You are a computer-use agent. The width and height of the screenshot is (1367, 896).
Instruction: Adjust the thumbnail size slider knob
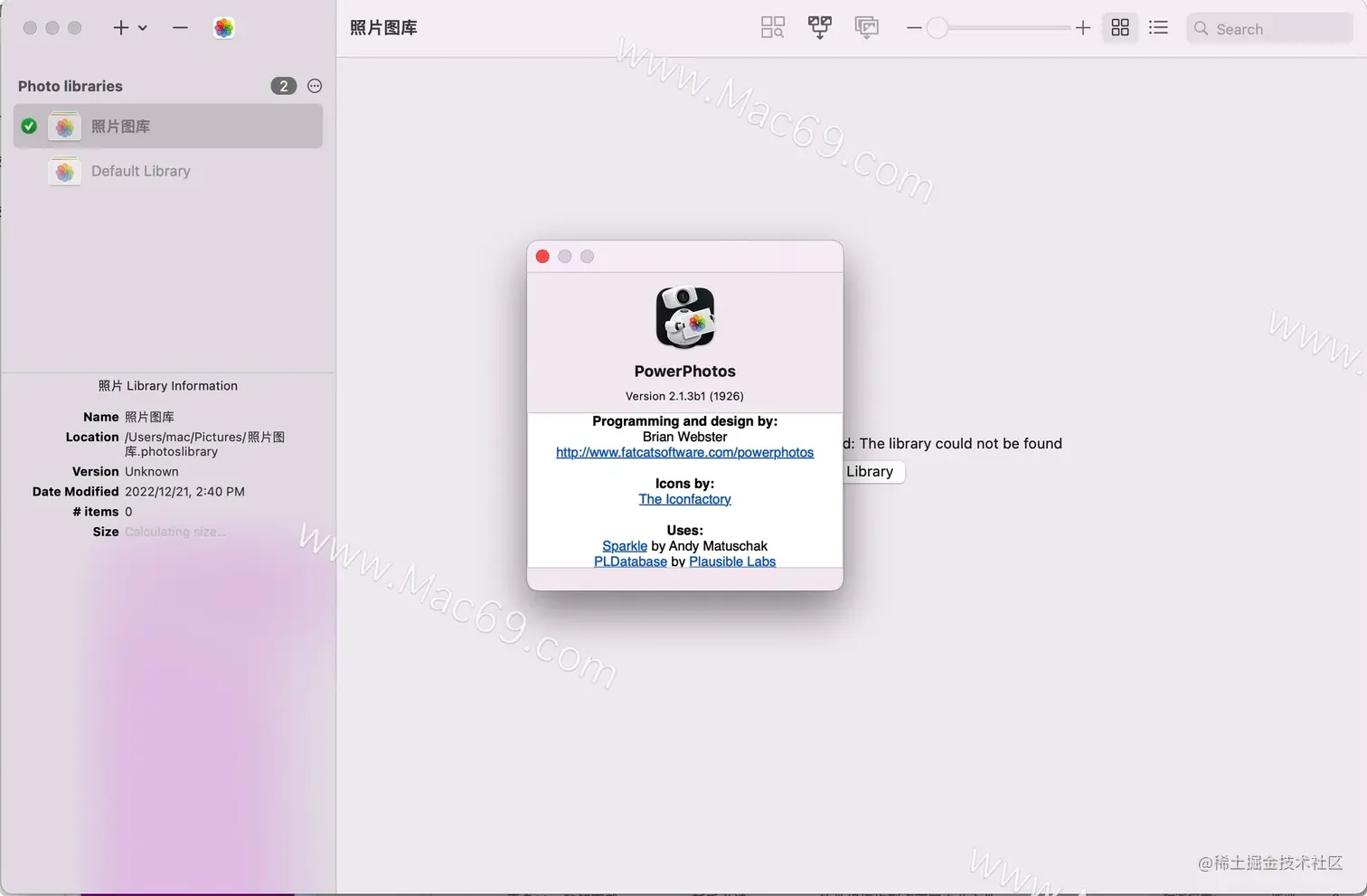(x=938, y=28)
